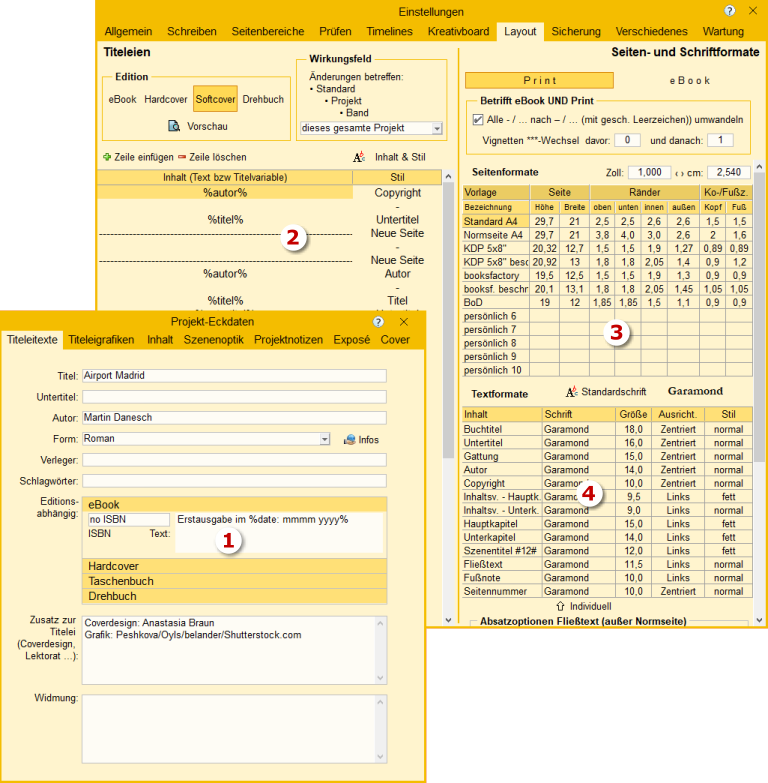Click scrollbar of Zusatz zur Titelei box
768x783 pixels.
point(381,650)
